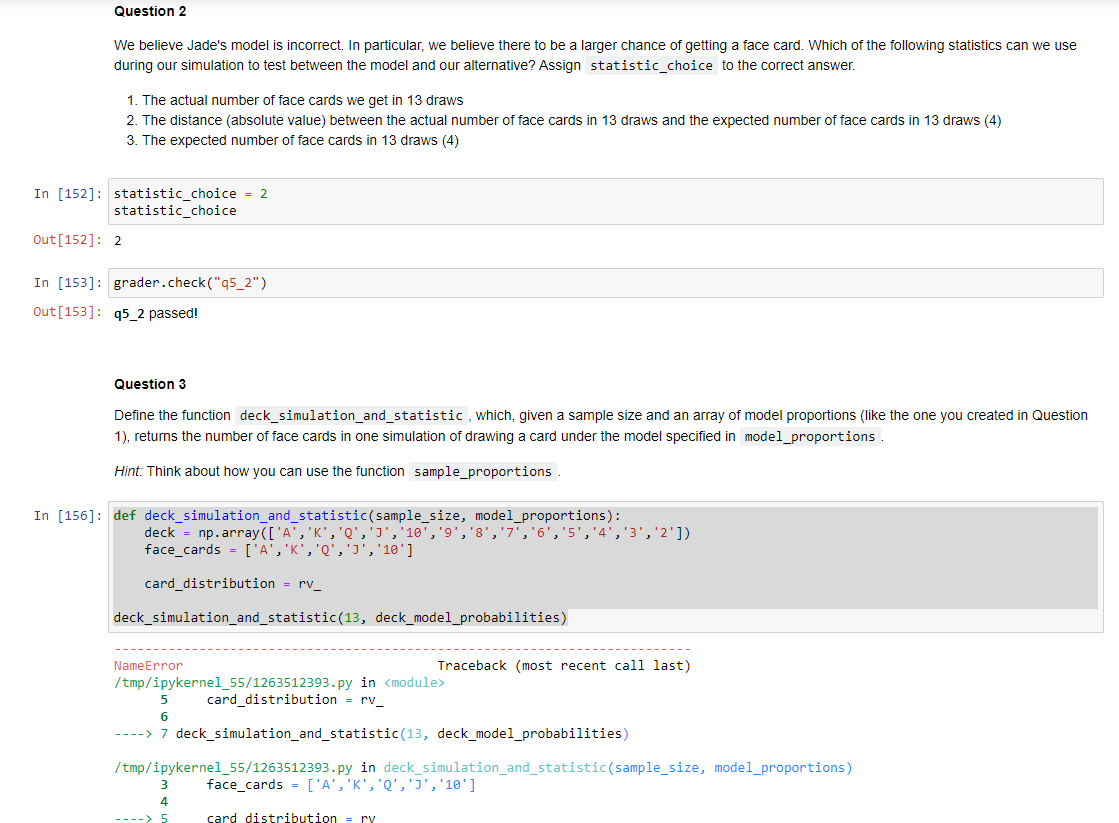Click the Out[152] output showing value 2
The width and height of the screenshot is (1119, 823).
click(x=118, y=240)
